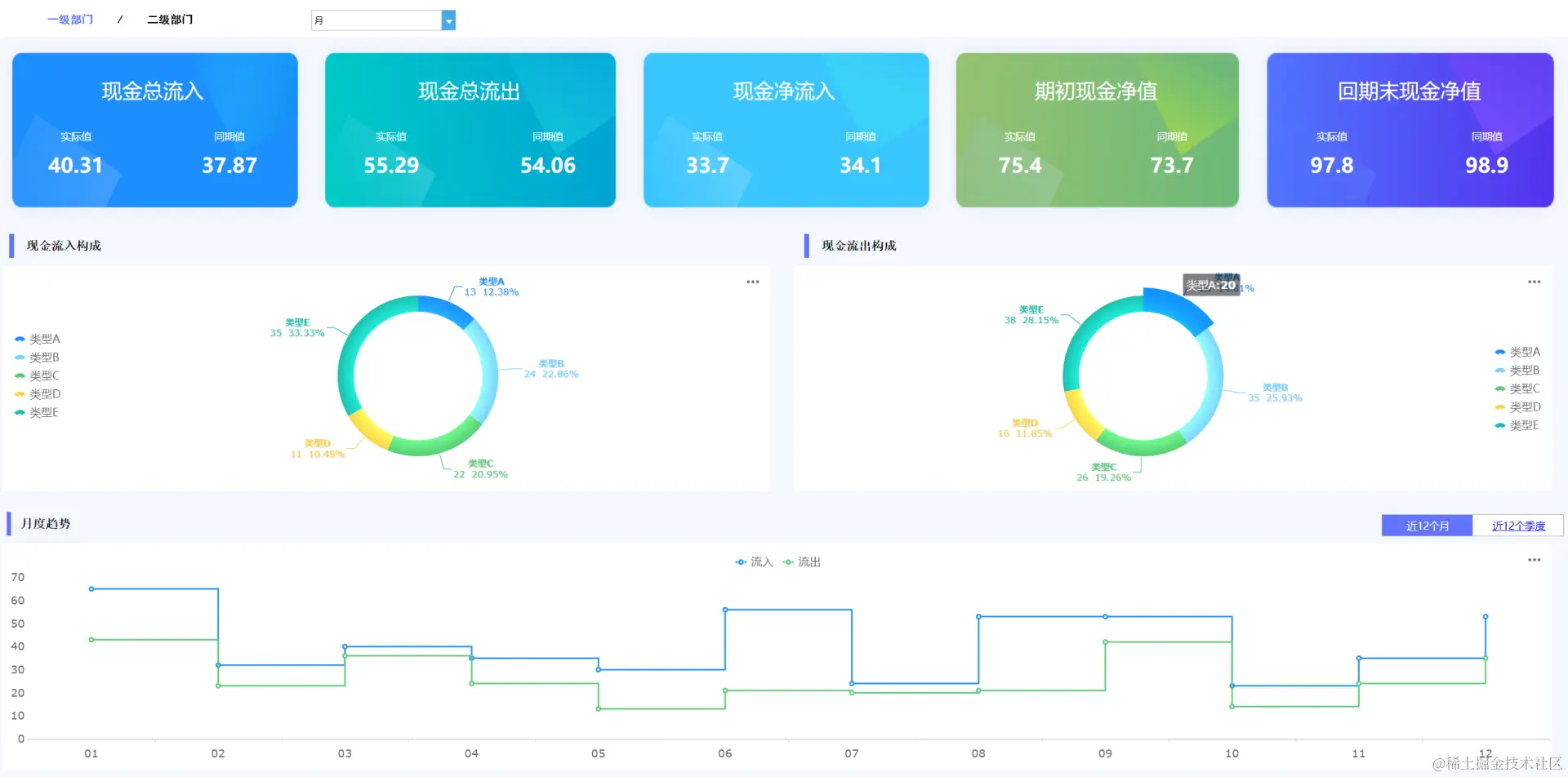Select the 近12个月 tab
The image size is (1568, 777).
[x=1426, y=526]
